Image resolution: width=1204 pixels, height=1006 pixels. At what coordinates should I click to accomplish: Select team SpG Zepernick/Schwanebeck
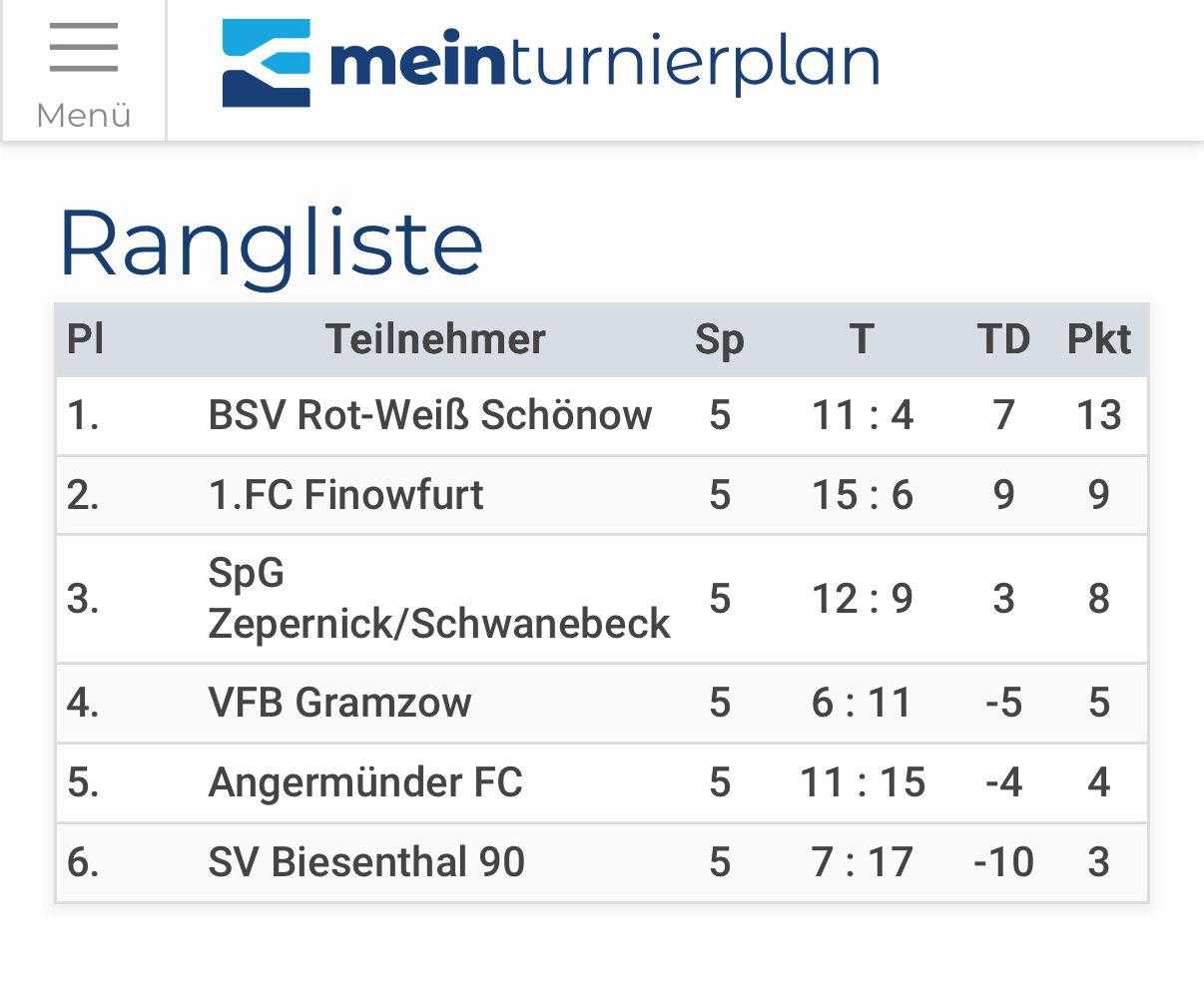438,599
